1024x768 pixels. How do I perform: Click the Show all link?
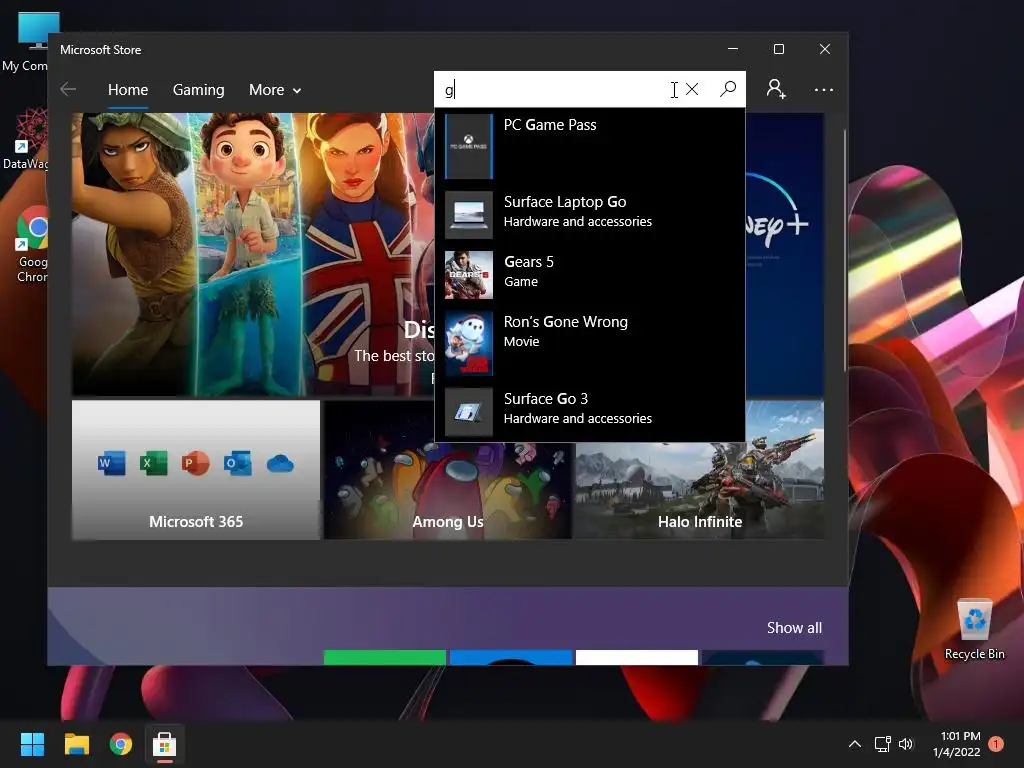click(x=794, y=628)
